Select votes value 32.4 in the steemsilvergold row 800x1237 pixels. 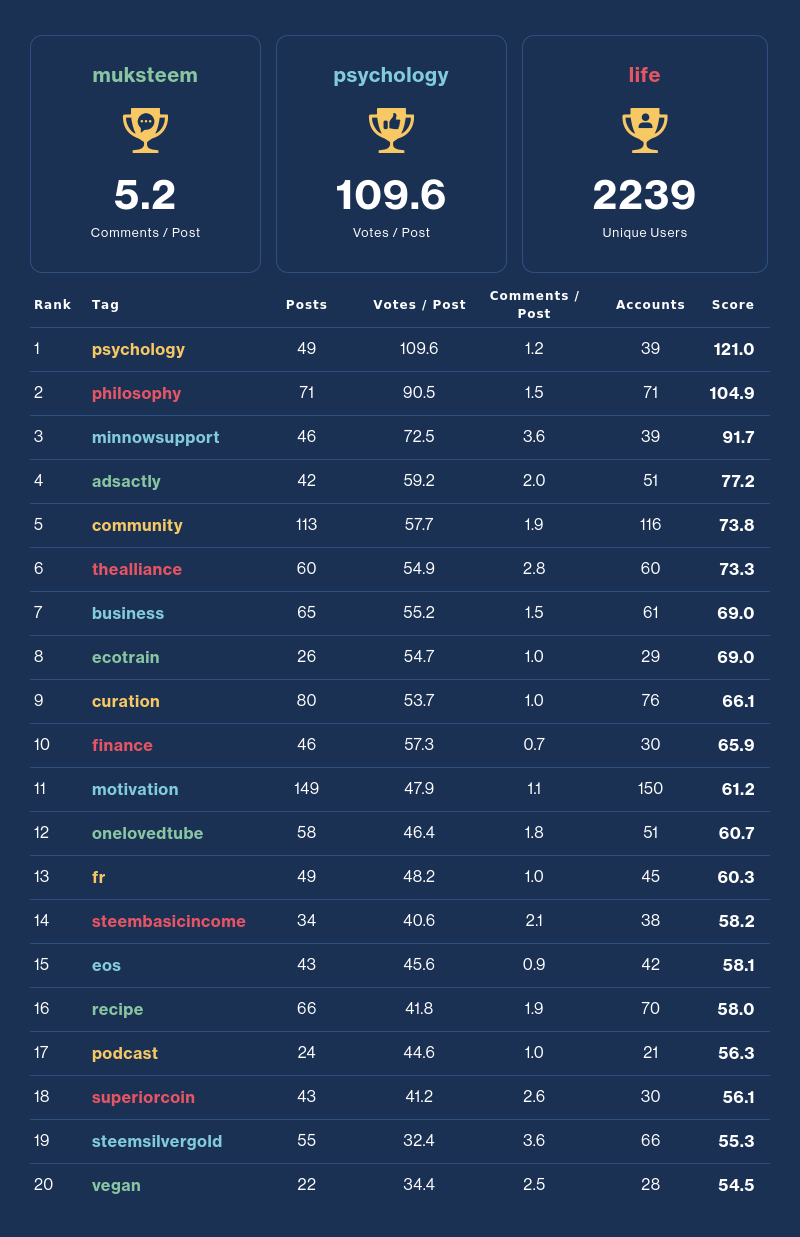tap(419, 1141)
